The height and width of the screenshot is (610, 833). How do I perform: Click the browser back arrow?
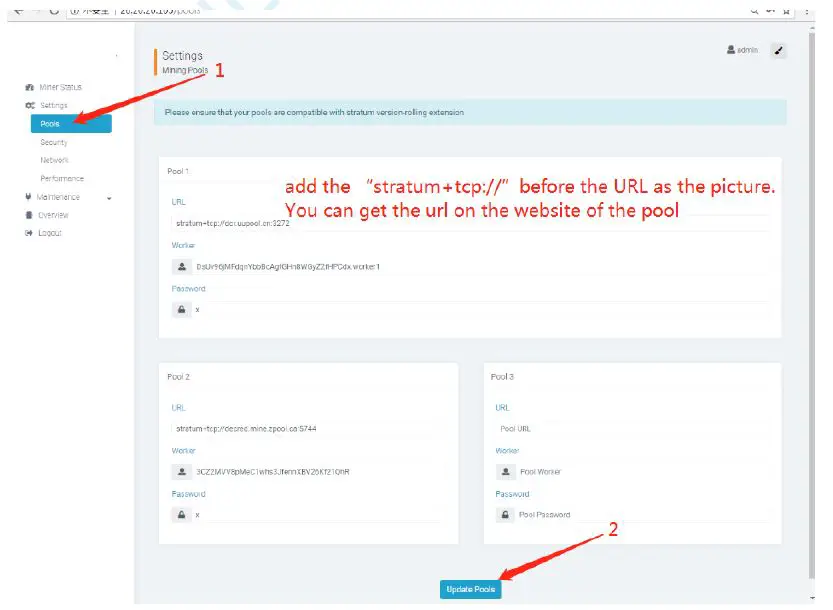tap(18, 10)
